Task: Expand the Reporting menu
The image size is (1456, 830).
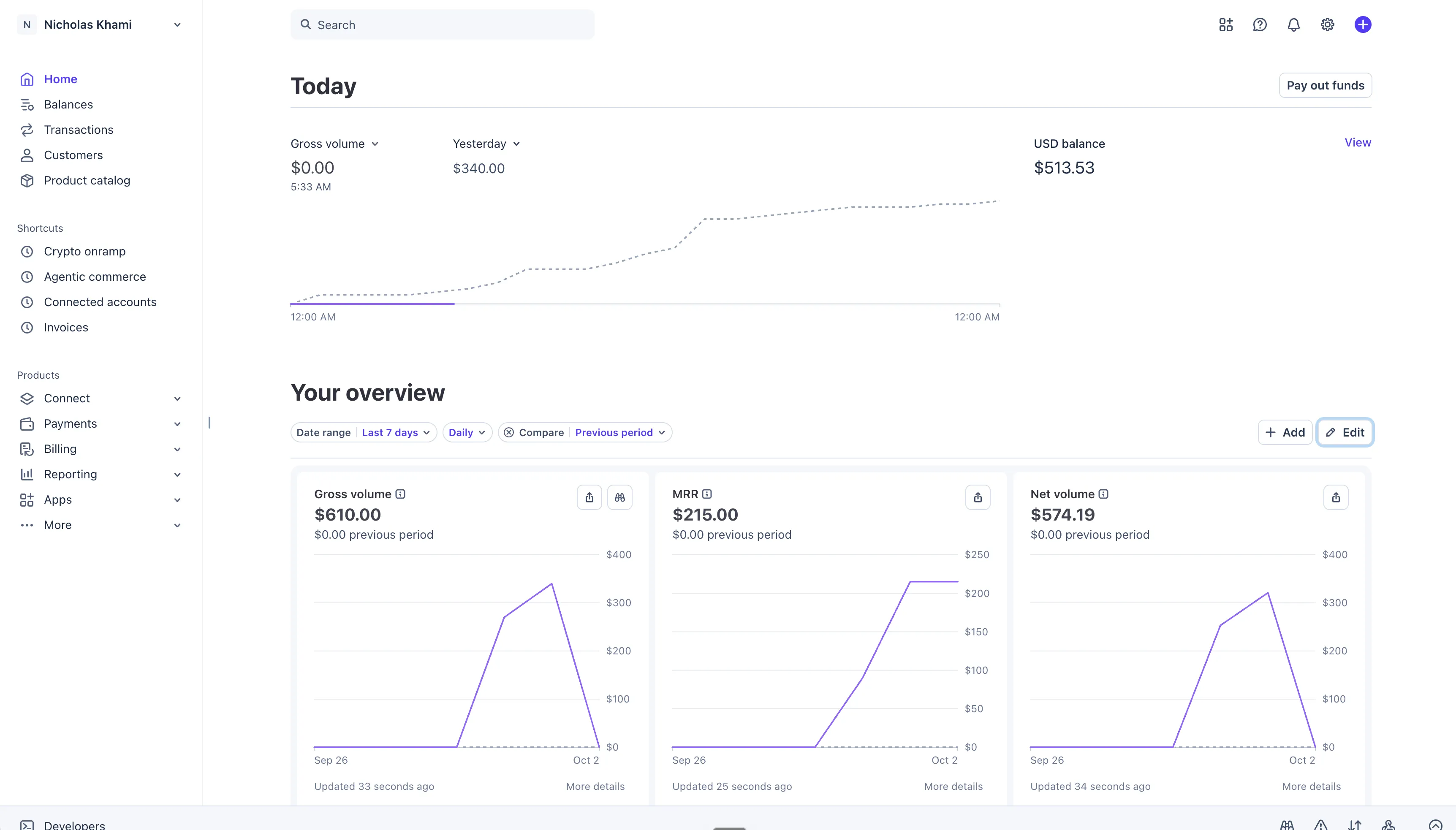Action: coord(101,475)
